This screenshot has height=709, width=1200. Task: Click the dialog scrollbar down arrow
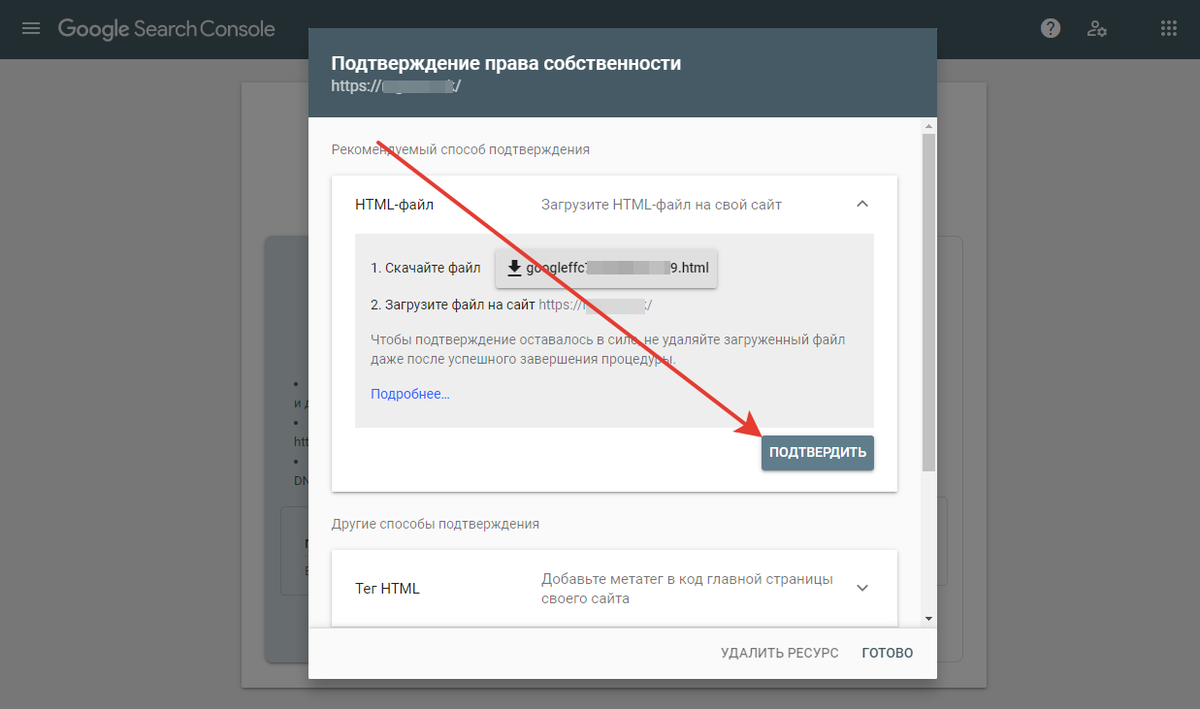[929, 619]
